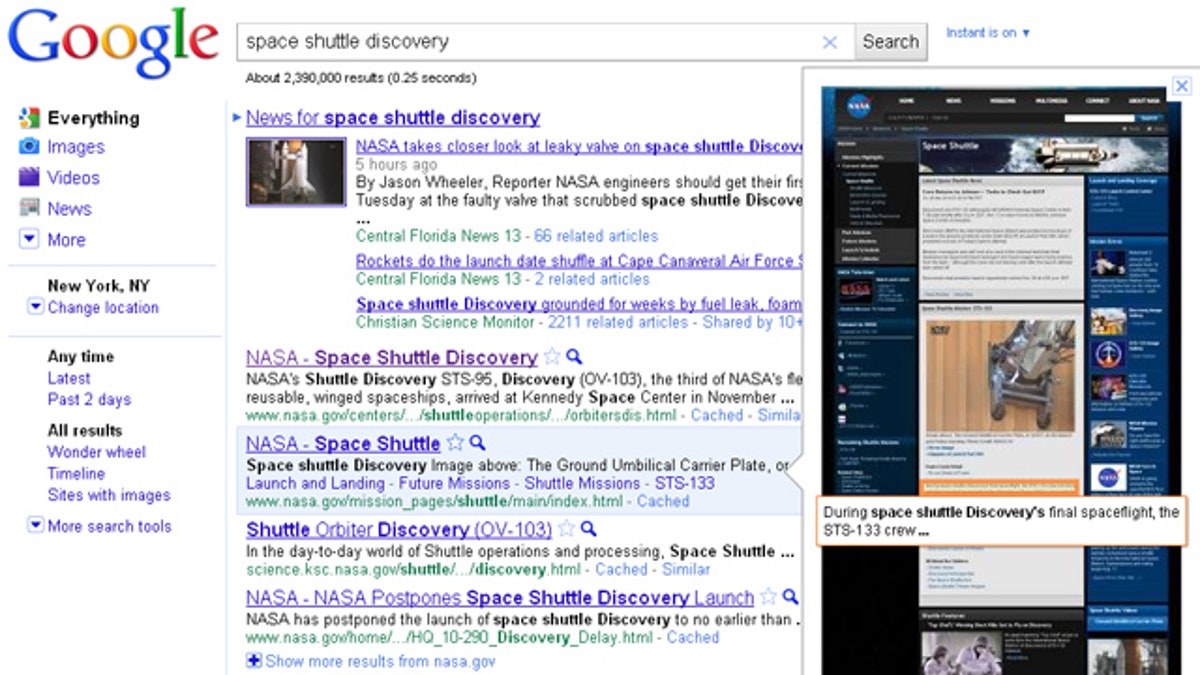Star the NASA - Space Shuttle result

[x=456, y=443]
